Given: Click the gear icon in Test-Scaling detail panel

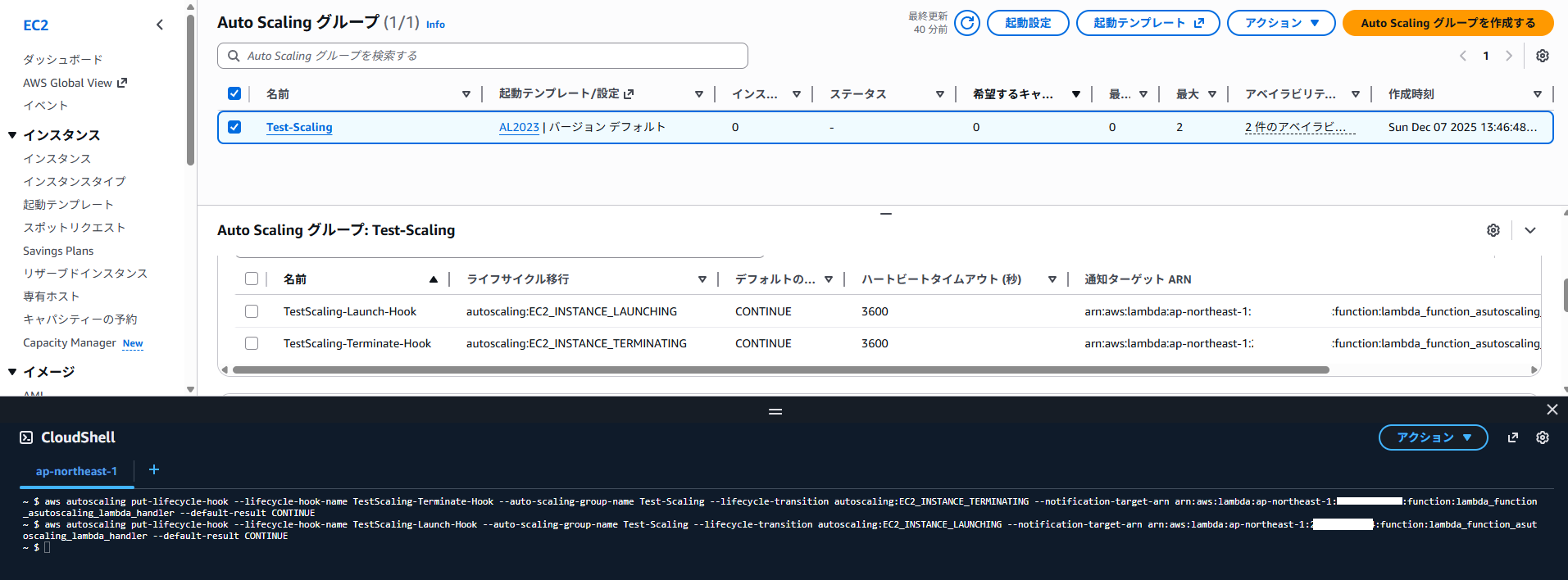Looking at the screenshot, I should coord(1493,230).
